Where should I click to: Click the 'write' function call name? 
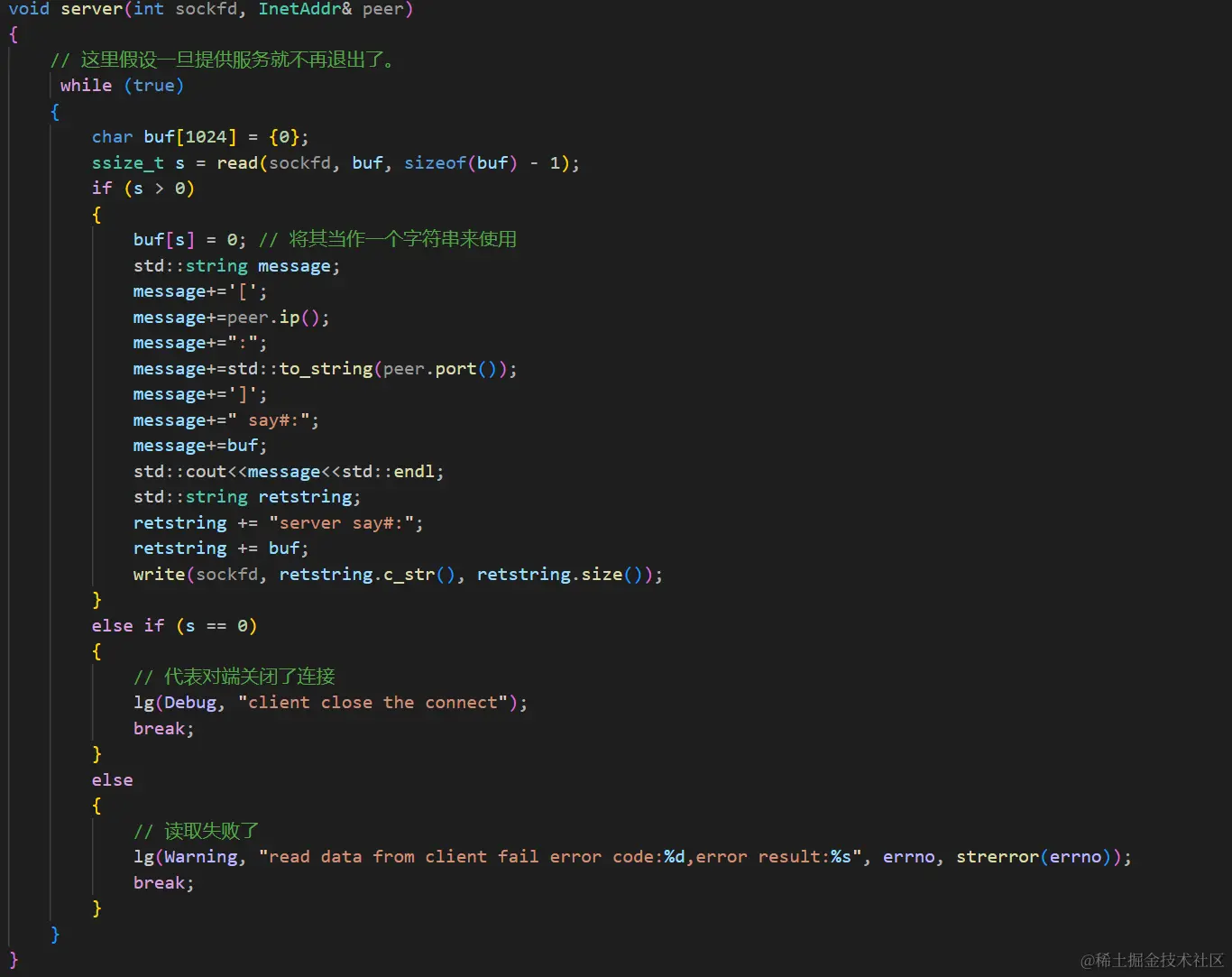(159, 575)
